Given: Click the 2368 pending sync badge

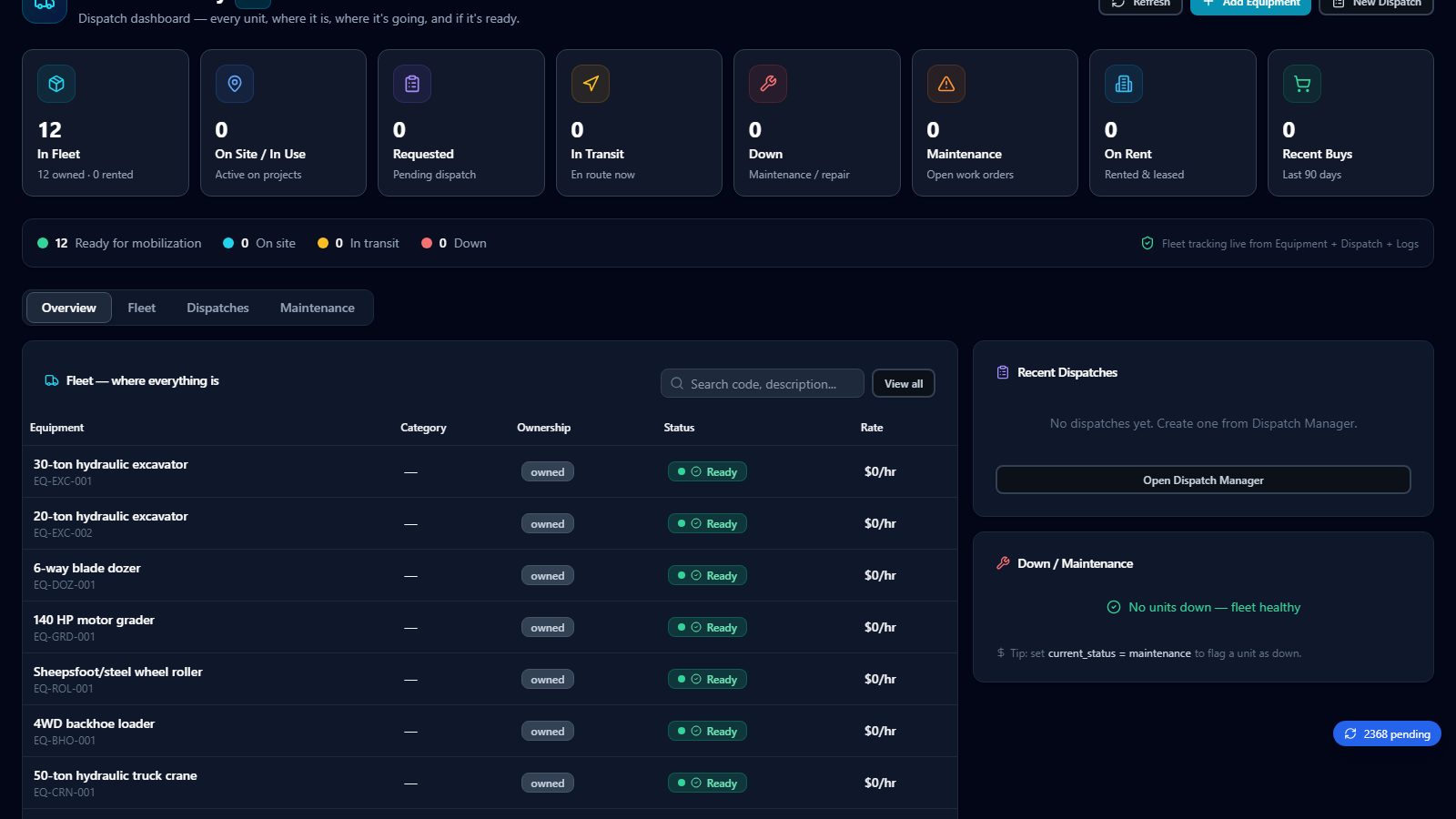Looking at the screenshot, I should tap(1387, 733).
